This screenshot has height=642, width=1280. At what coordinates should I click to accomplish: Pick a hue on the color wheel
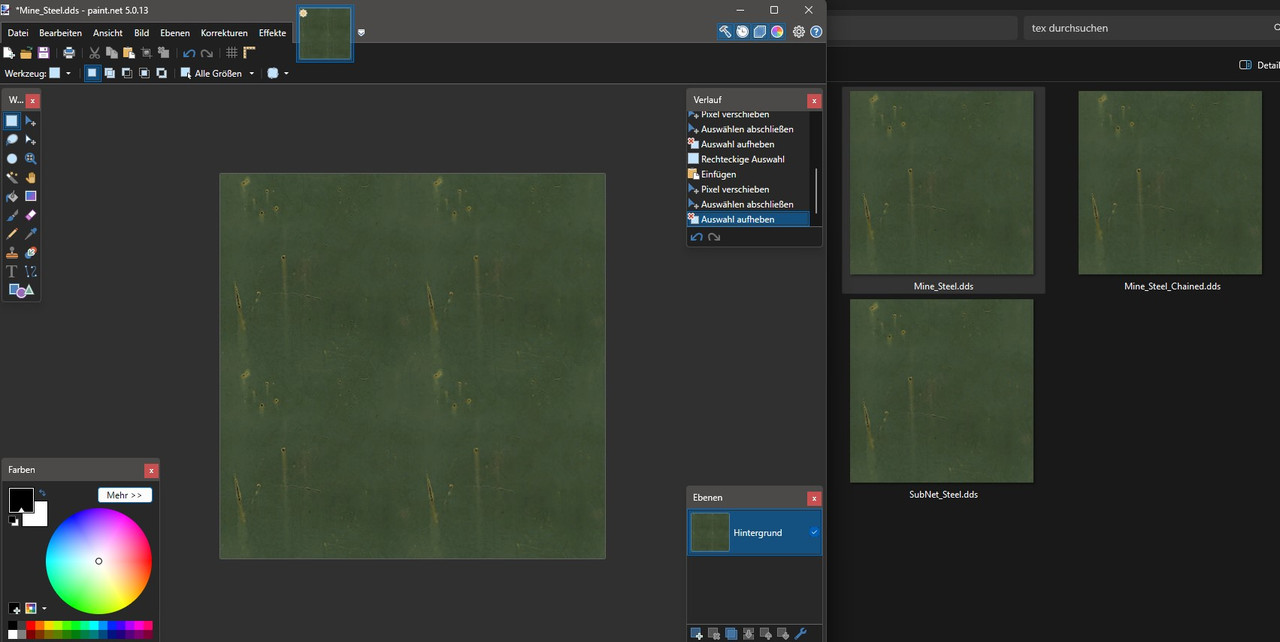click(x=99, y=561)
